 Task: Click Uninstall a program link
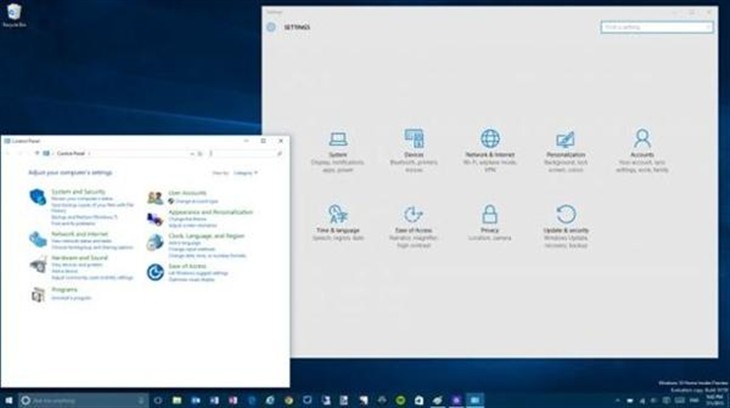tap(72, 298)
